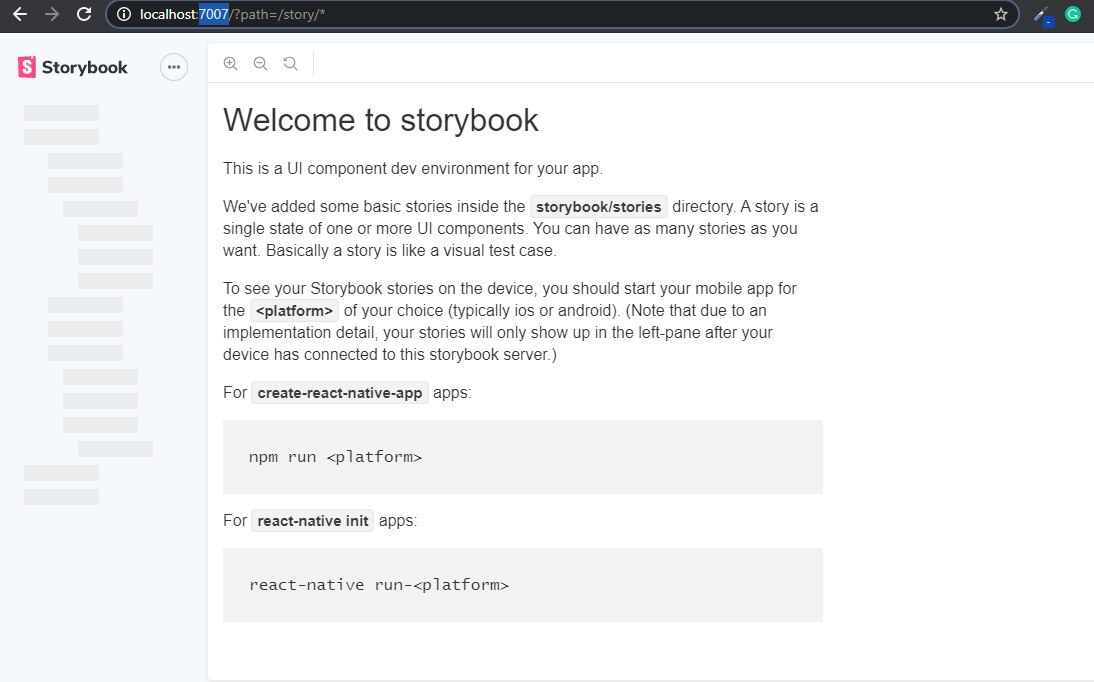Reload the page with the refresh icon
This screenshot has width=1094, height=682.
[x=84, y=14]
